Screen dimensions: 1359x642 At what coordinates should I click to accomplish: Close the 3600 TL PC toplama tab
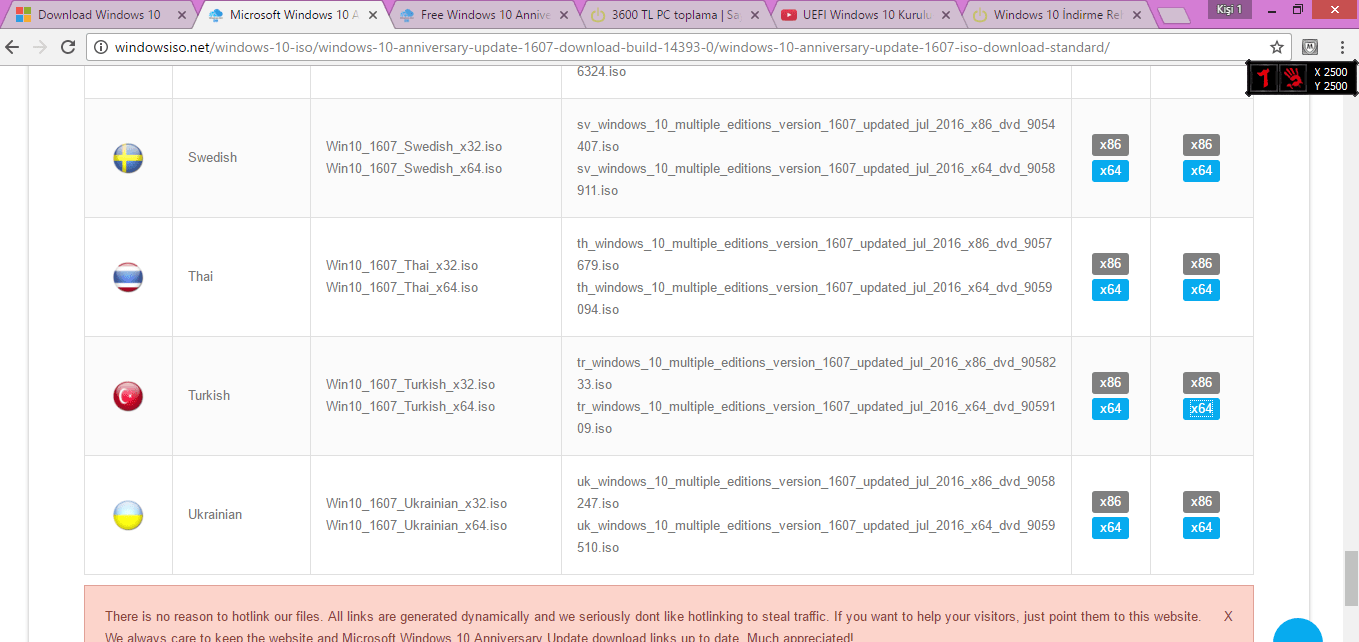click(756, 15)
